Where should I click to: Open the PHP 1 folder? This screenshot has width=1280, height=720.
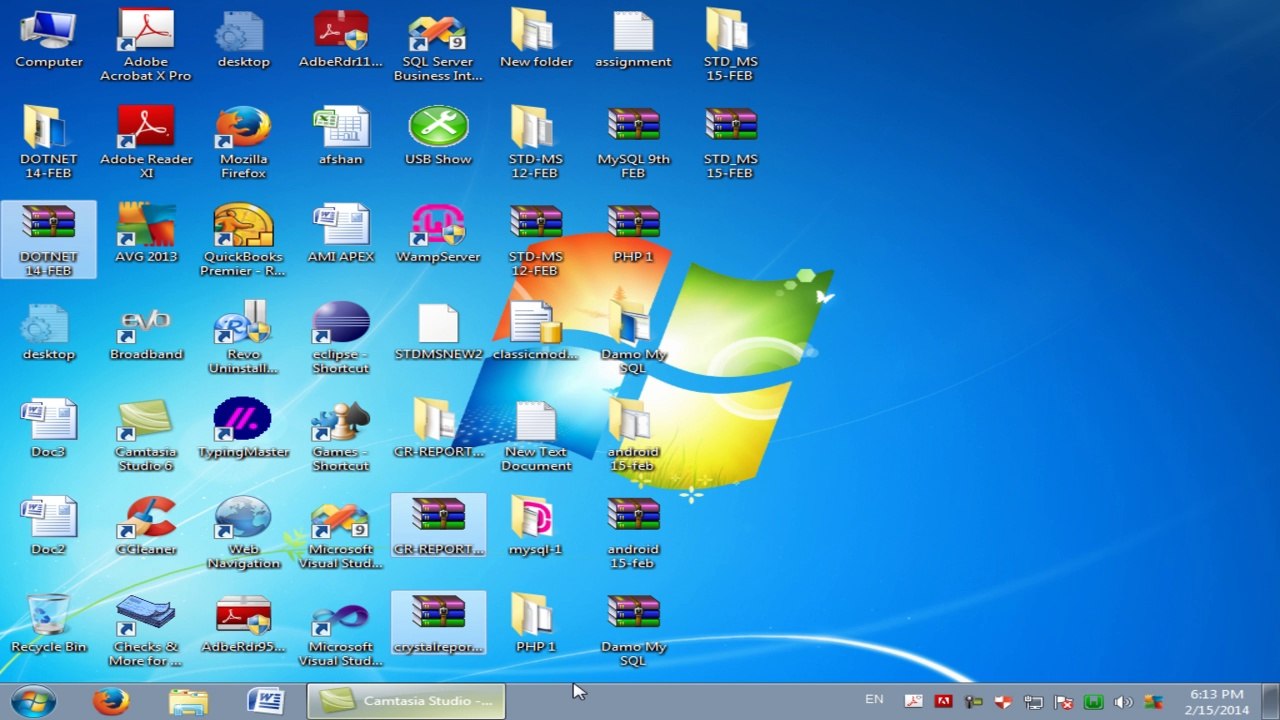(x=536, y=624)
